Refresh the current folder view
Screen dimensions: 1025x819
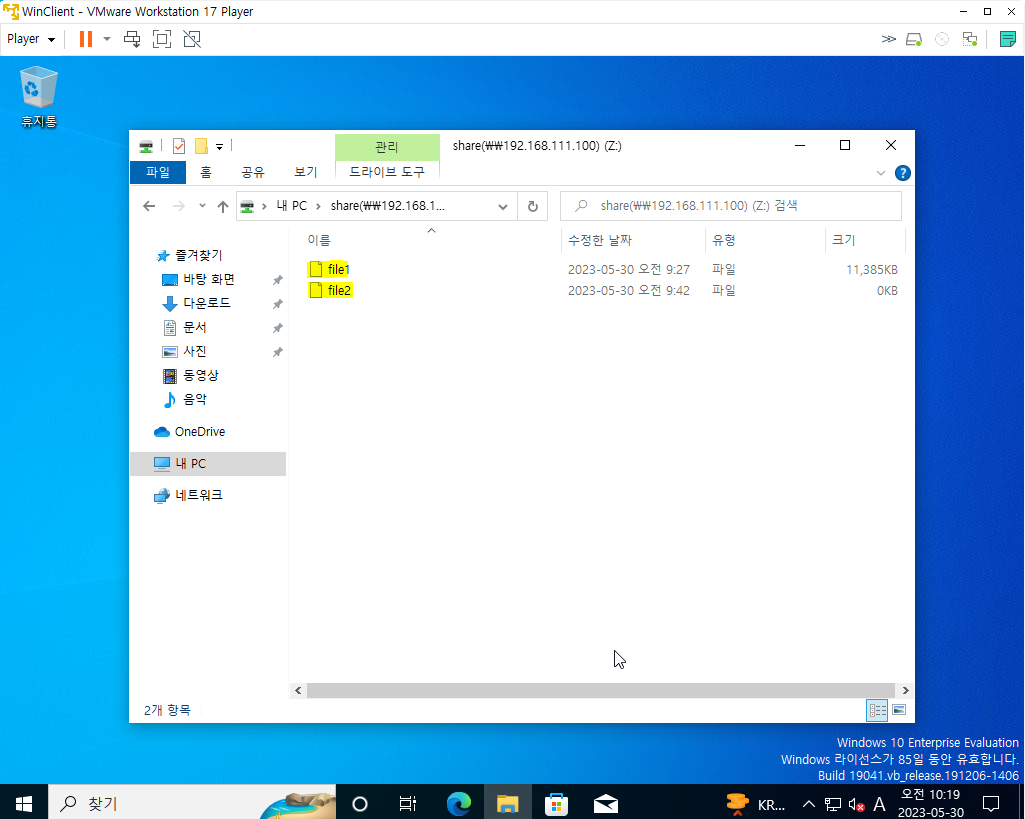pos(533,207)
